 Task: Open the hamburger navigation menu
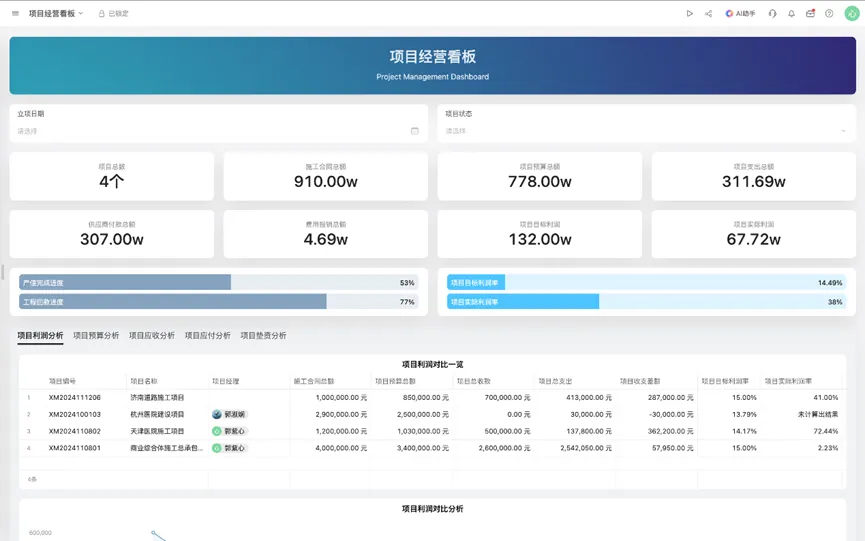[15, 14]
